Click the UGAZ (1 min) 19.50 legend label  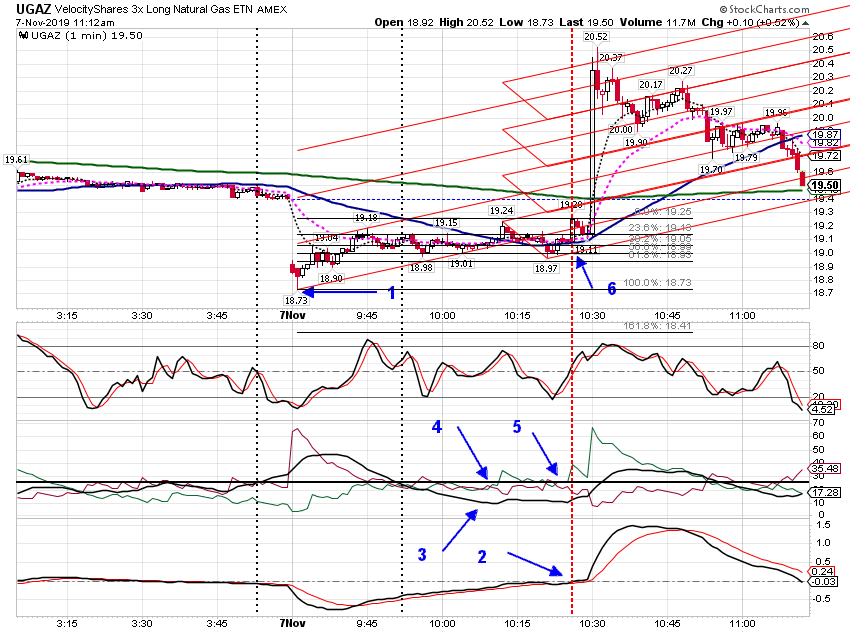point(87,36)
